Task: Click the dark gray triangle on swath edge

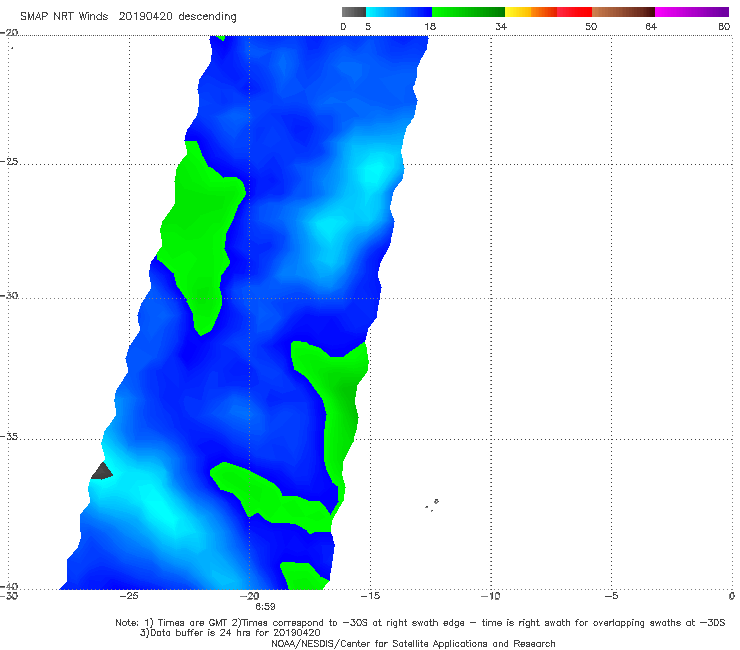Action: pos(101,472)
